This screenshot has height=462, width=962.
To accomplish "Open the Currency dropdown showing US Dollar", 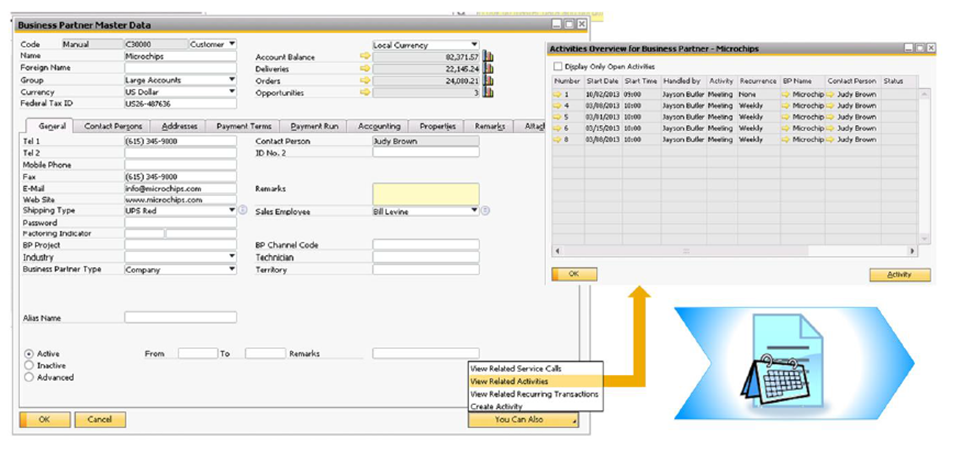I will pos(231,91).
